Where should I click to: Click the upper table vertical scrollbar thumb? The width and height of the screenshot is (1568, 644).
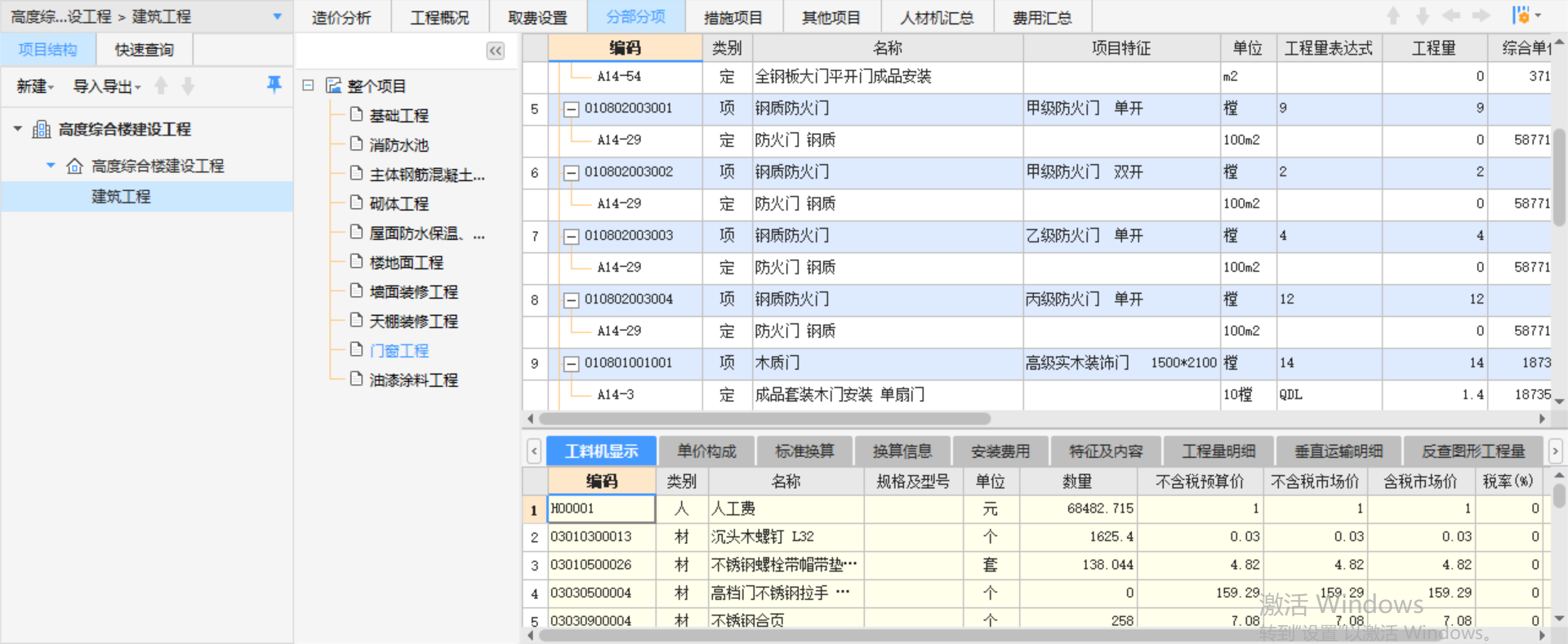(1559, 177)
